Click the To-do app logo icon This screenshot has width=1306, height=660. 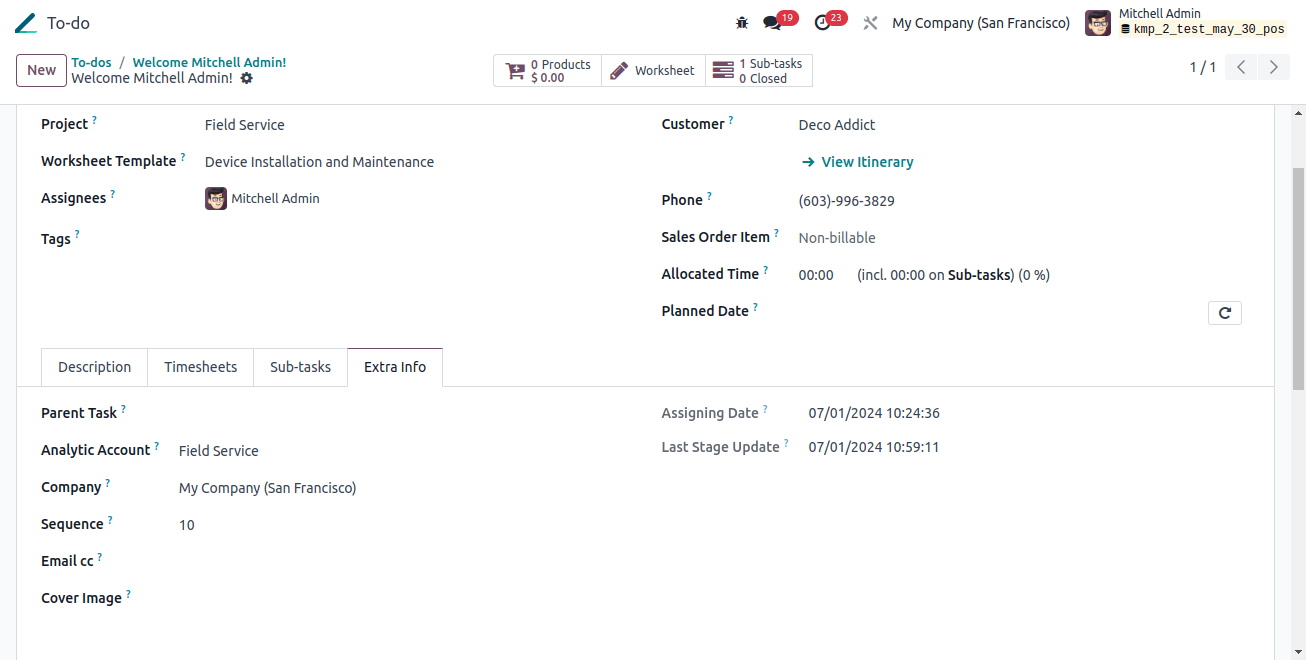[x=26, y=22]
